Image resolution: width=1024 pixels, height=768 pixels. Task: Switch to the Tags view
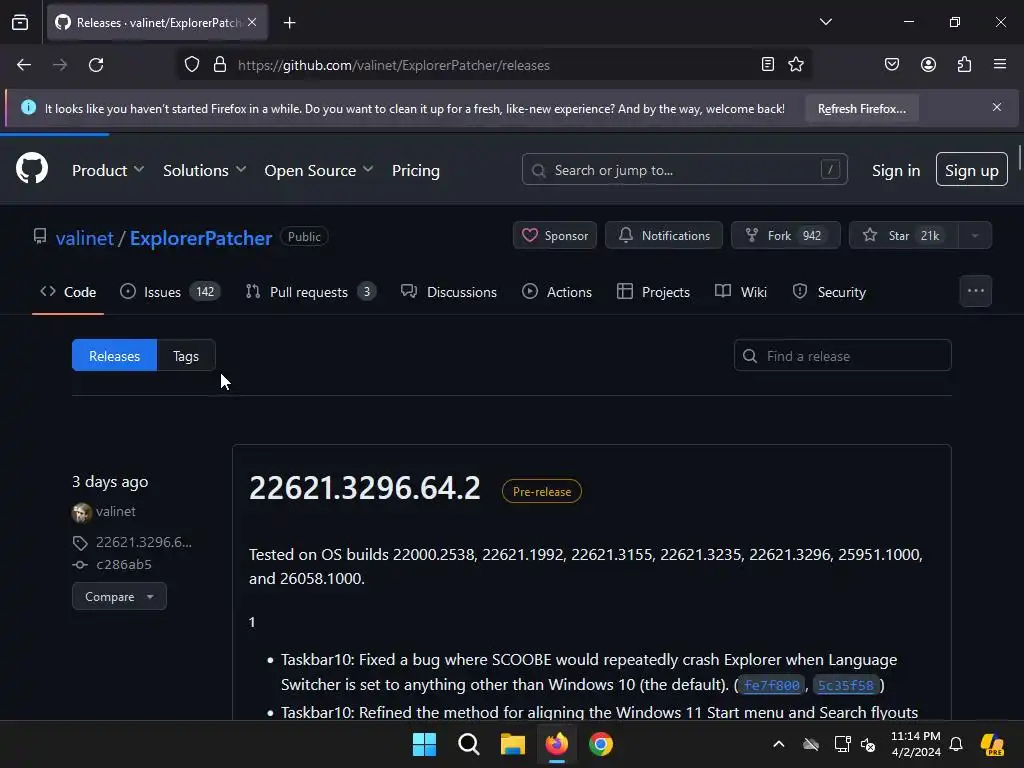point(186,355)
